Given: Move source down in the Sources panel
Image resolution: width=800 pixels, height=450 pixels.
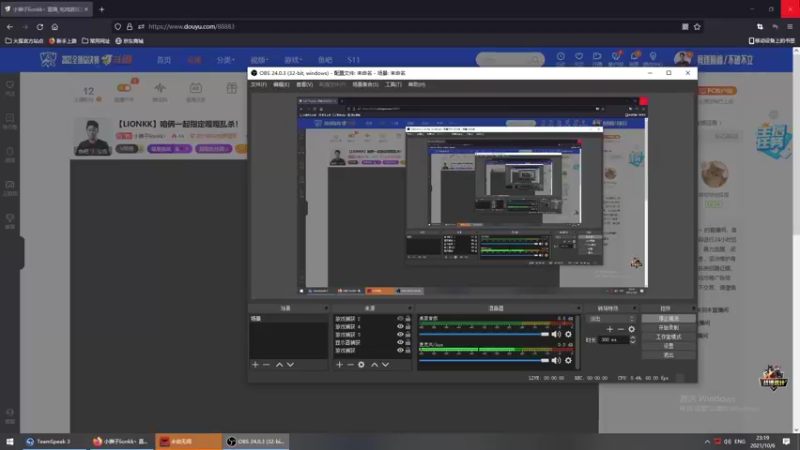Looking at the screenshot, I should [386, 365].
